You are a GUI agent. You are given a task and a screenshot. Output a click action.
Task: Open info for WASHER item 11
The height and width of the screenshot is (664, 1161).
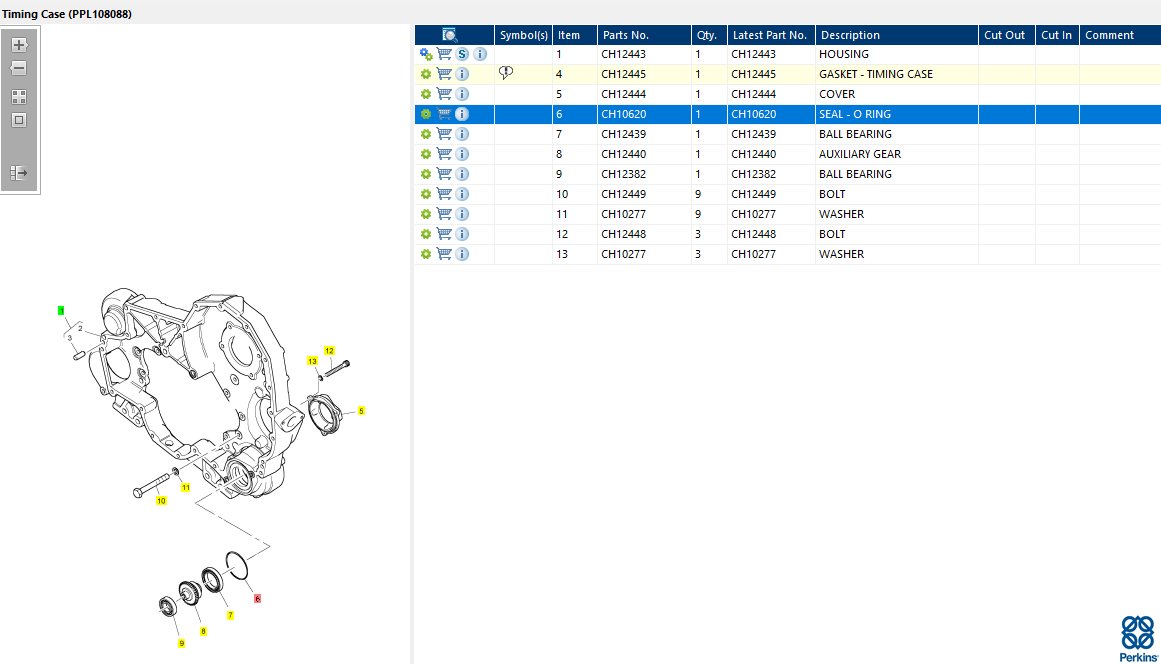tap(462, 214)
